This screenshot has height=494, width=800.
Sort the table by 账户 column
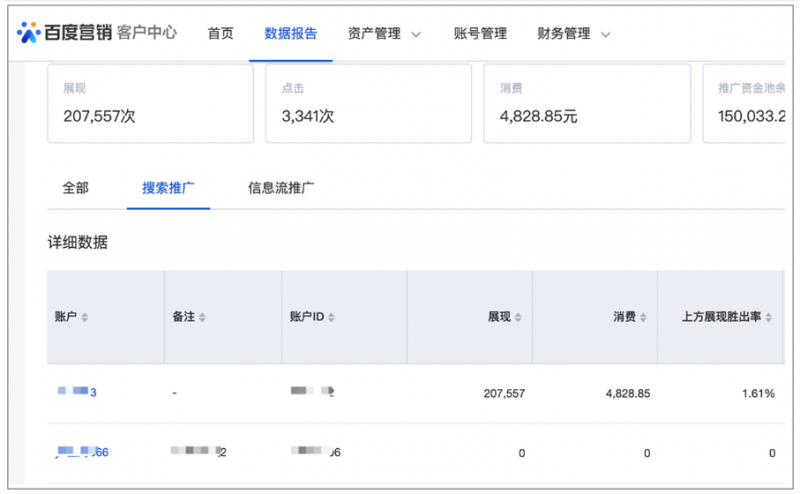(85, 317)
